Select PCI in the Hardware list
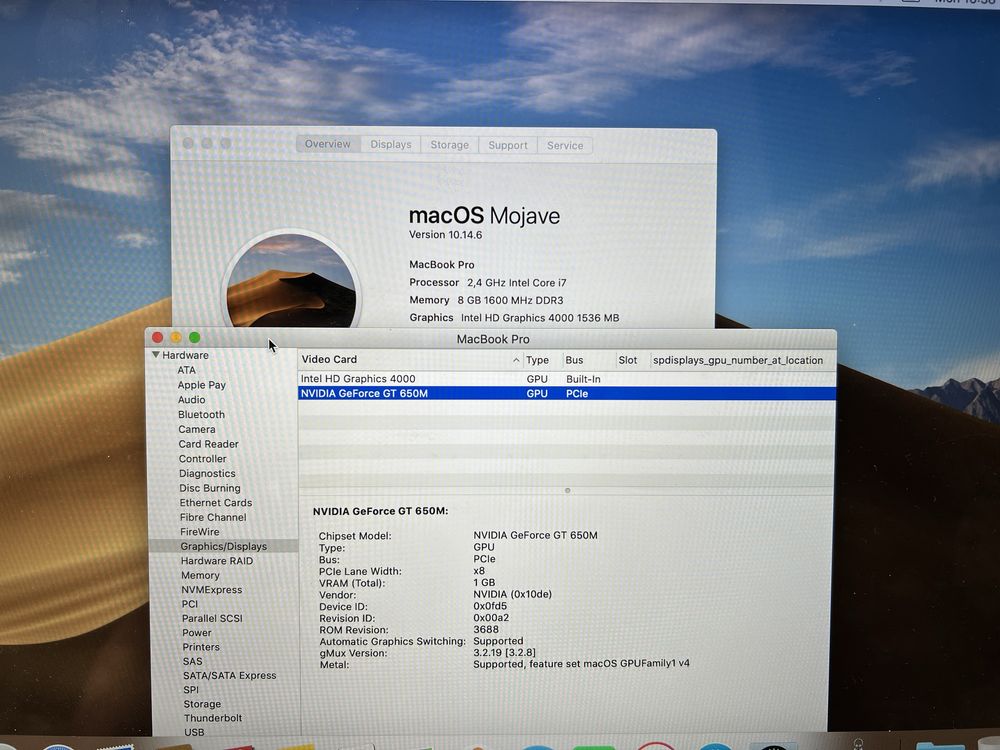 coord(190,604)
